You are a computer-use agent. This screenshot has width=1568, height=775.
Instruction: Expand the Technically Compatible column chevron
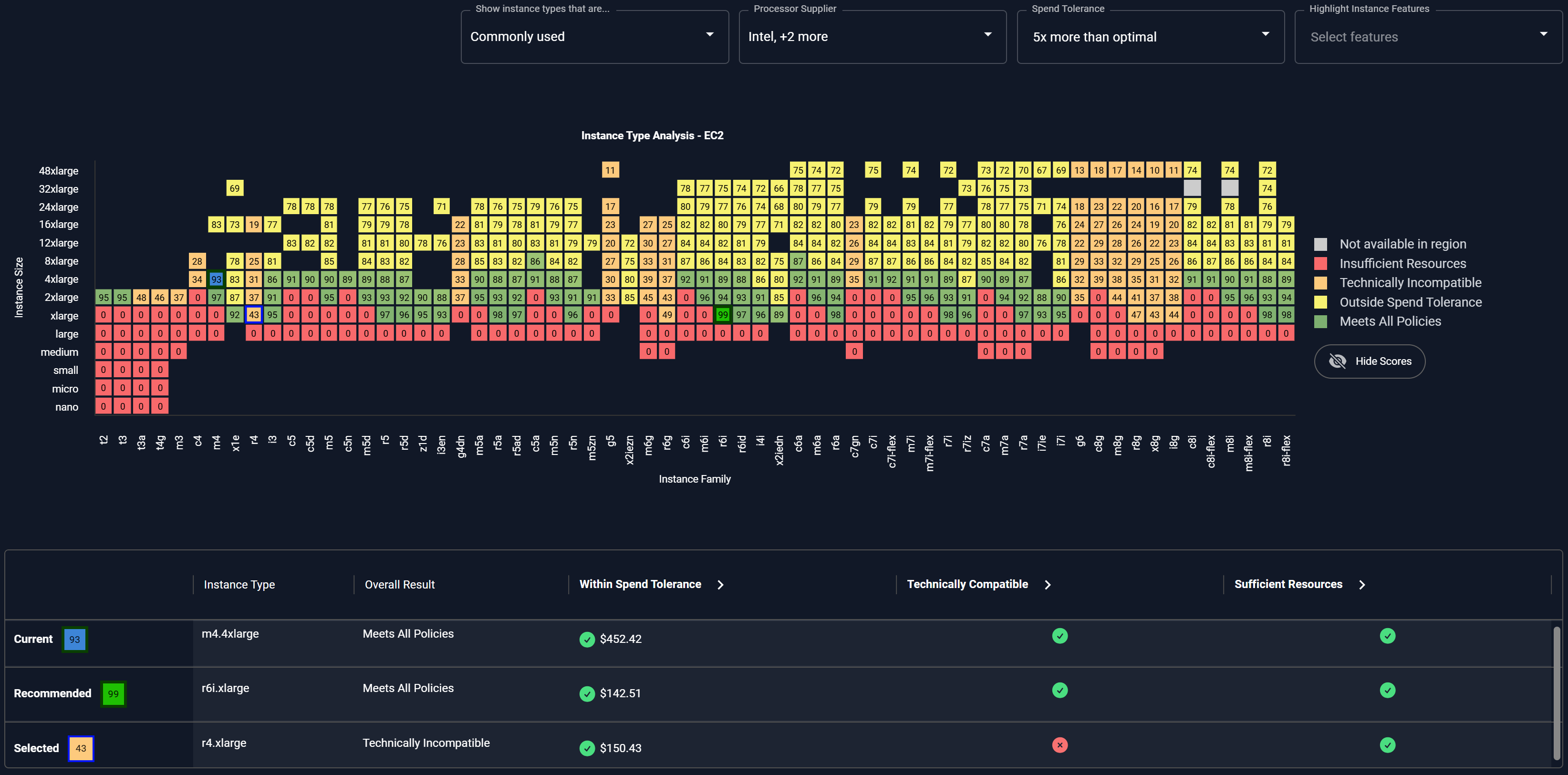click(x=1048, y=585)
